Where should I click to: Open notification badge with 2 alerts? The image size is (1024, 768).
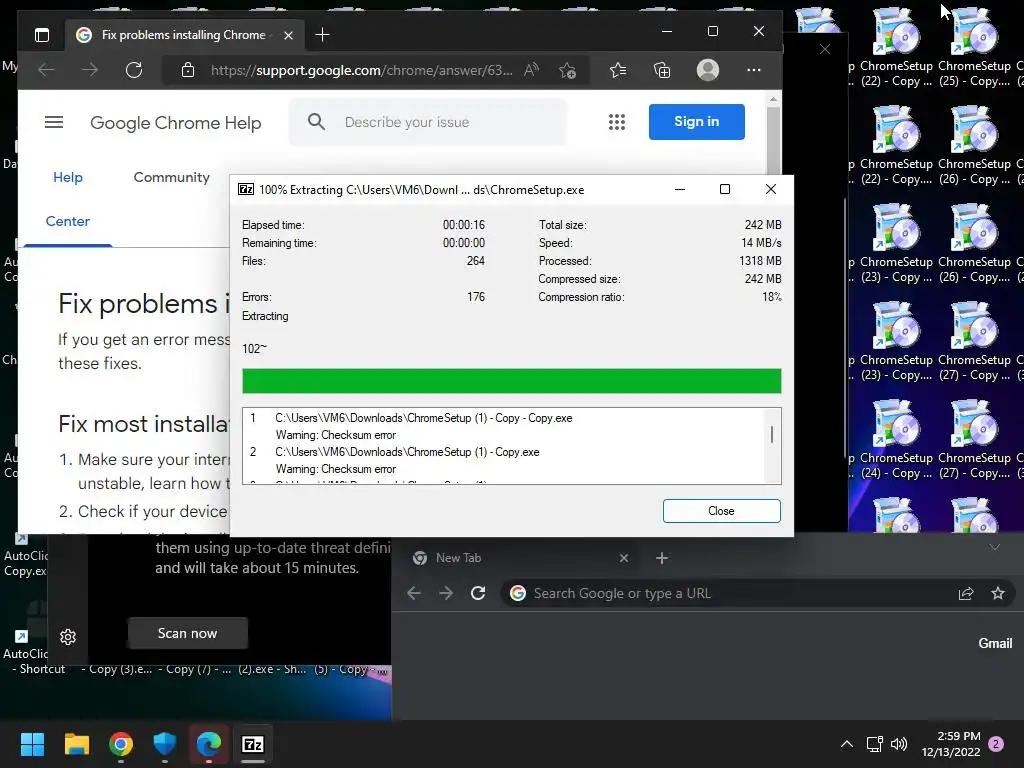pyautogui.click(x=996, y=744)
